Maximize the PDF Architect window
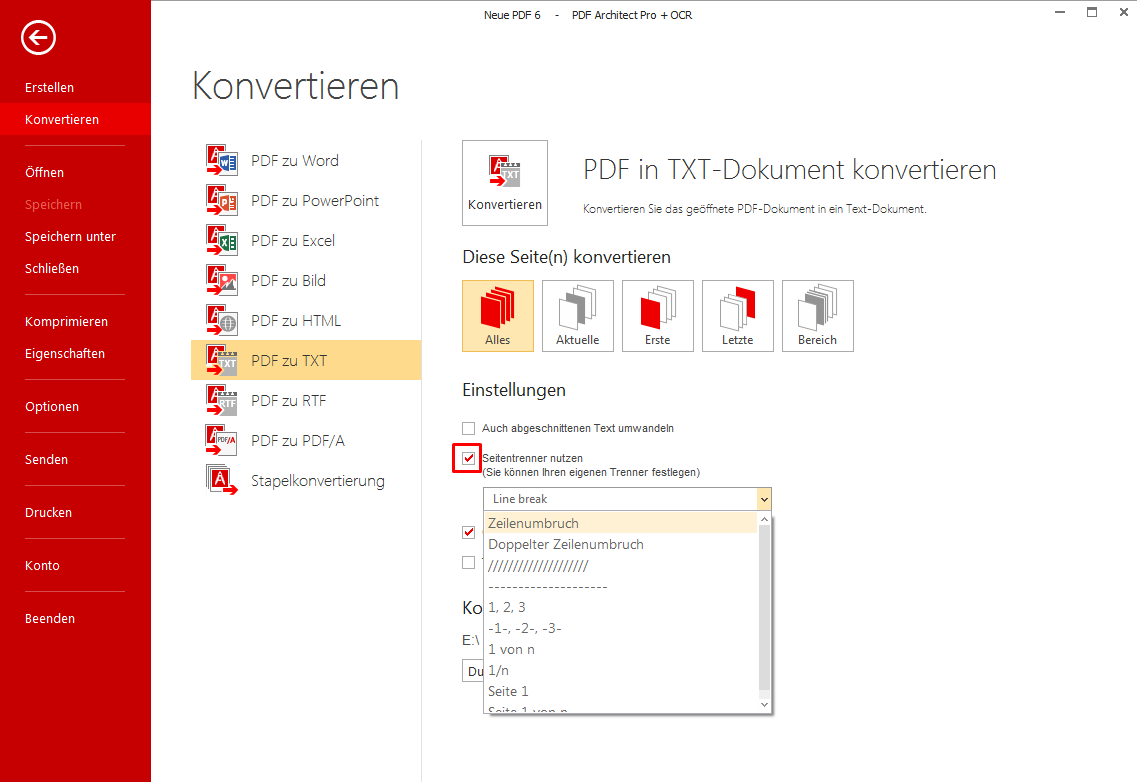The image size is (1137, 782). (x=1092, y=12)
